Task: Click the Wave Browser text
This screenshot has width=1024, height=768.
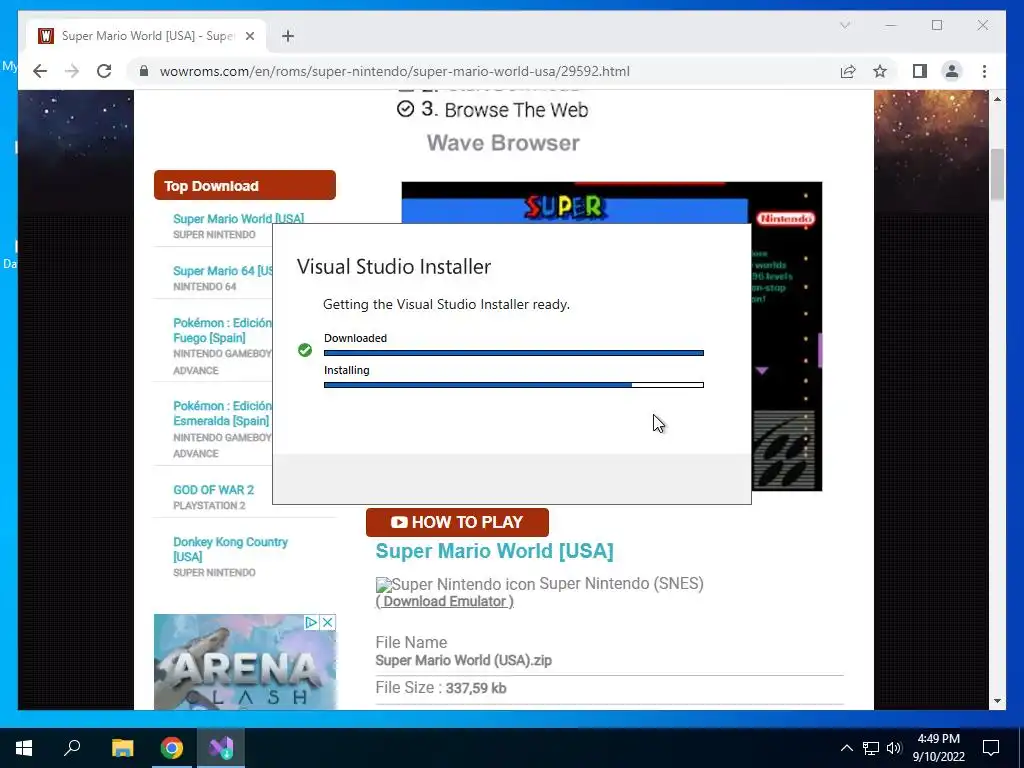Action: [x=503, y=143]
